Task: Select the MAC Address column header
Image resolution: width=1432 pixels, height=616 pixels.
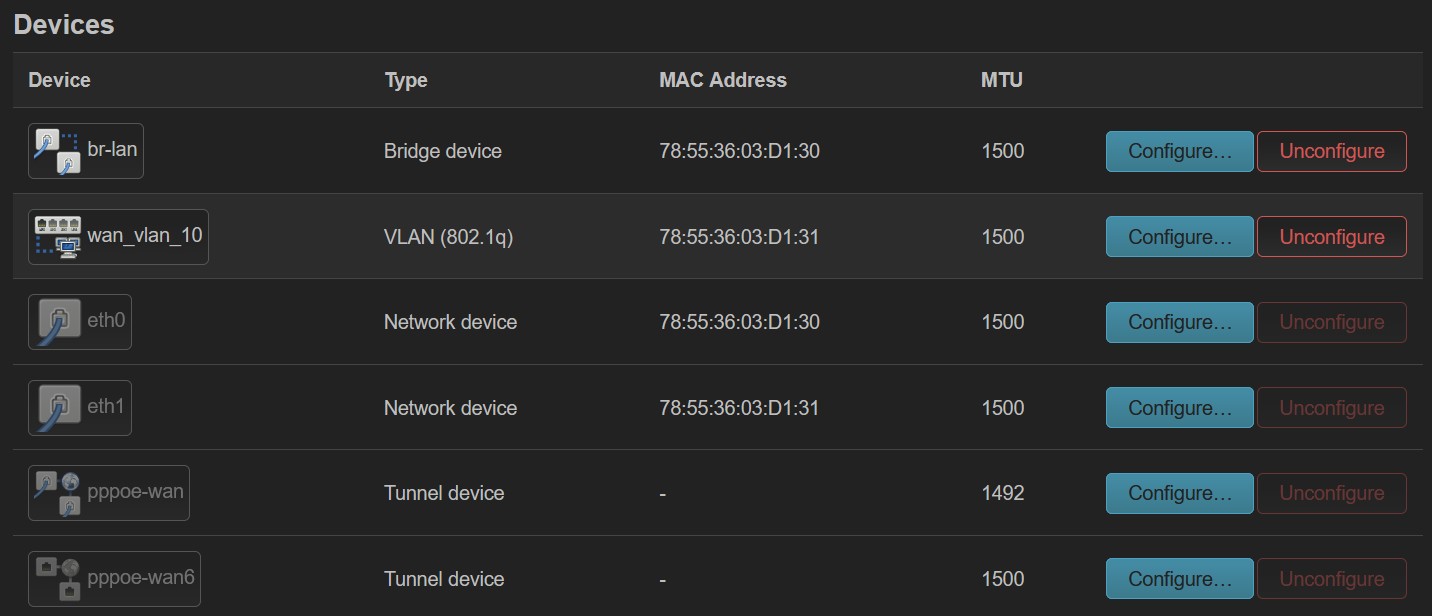Action: 723,80
